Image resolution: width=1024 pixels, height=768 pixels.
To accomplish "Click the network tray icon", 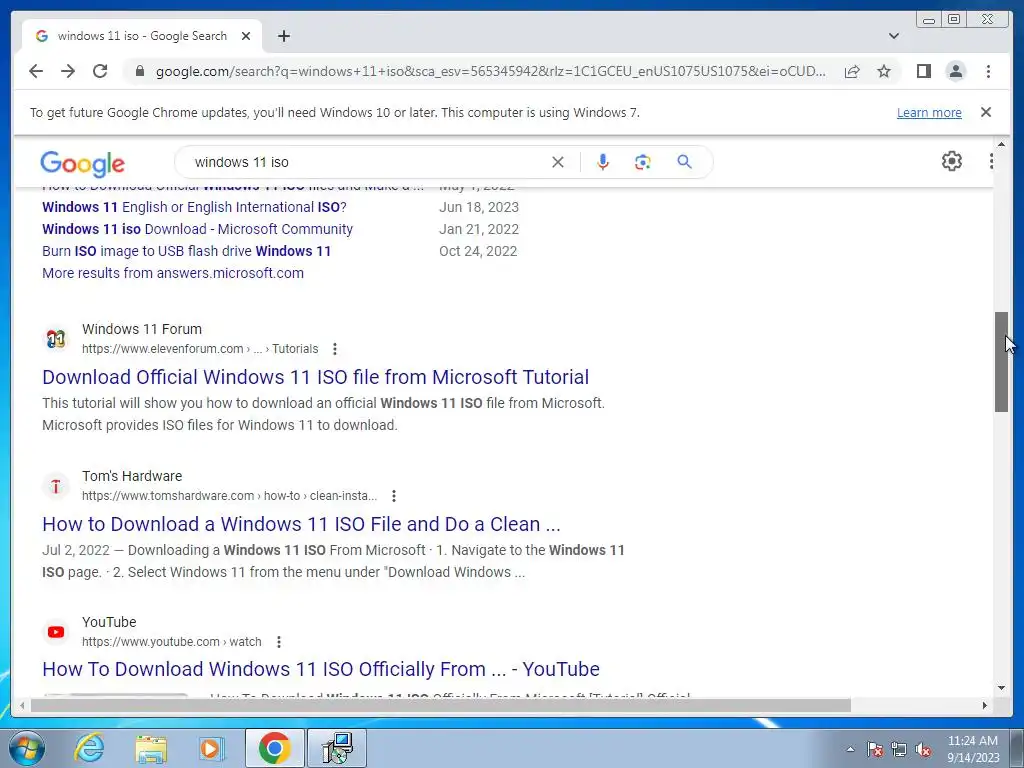I will pyautogui.click(x=899, y=750).
